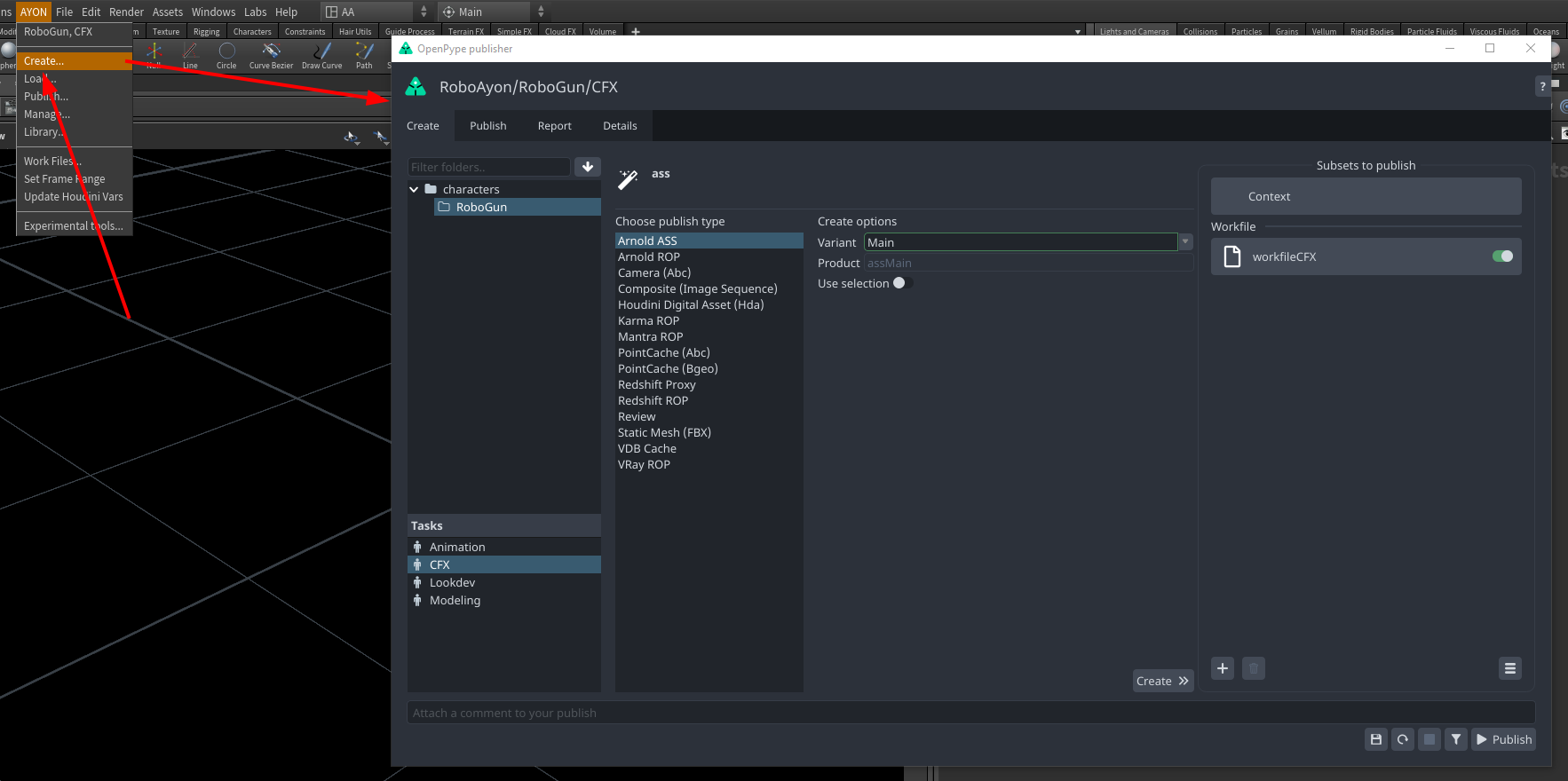Switch to the Report tab
The height and width of the screenshot is (781, 1568).
tap(555, 125)
